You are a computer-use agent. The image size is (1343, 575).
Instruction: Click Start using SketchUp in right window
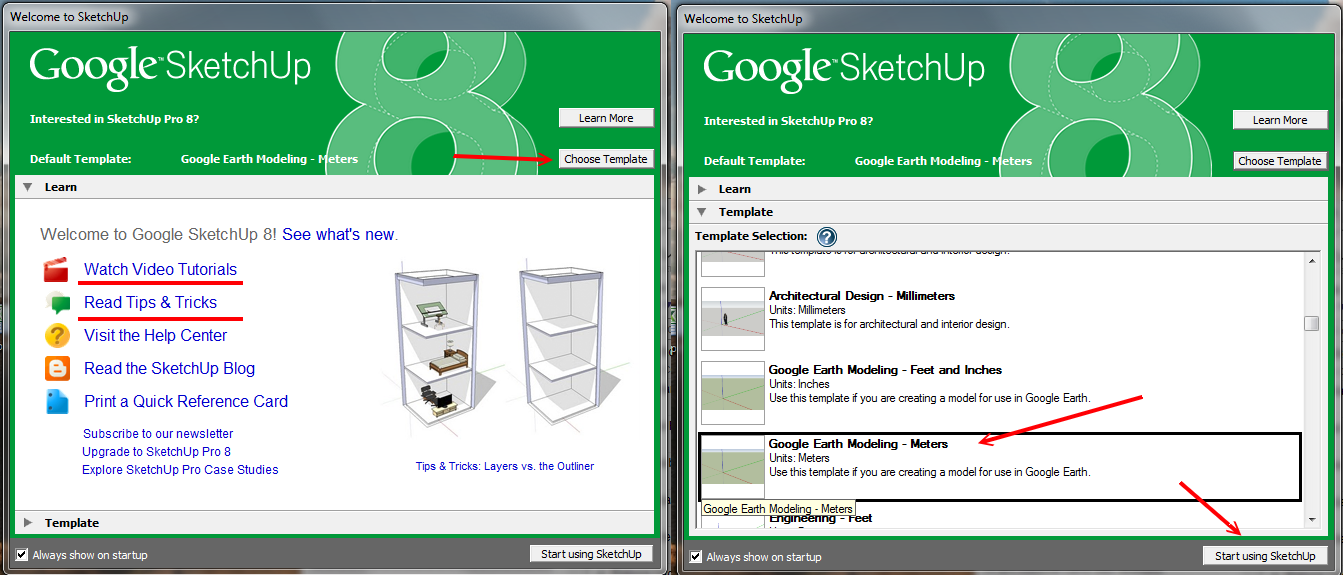(x=1265, y=556)
